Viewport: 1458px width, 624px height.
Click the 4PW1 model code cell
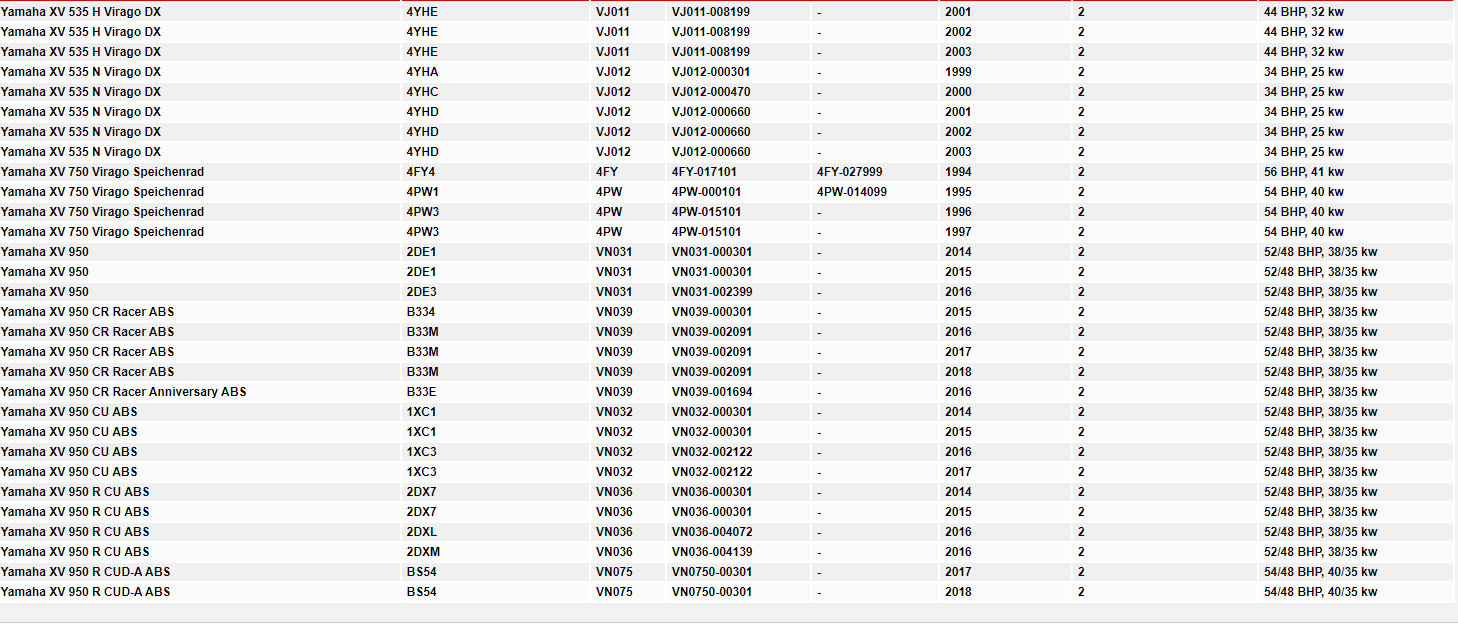(422, 192)
